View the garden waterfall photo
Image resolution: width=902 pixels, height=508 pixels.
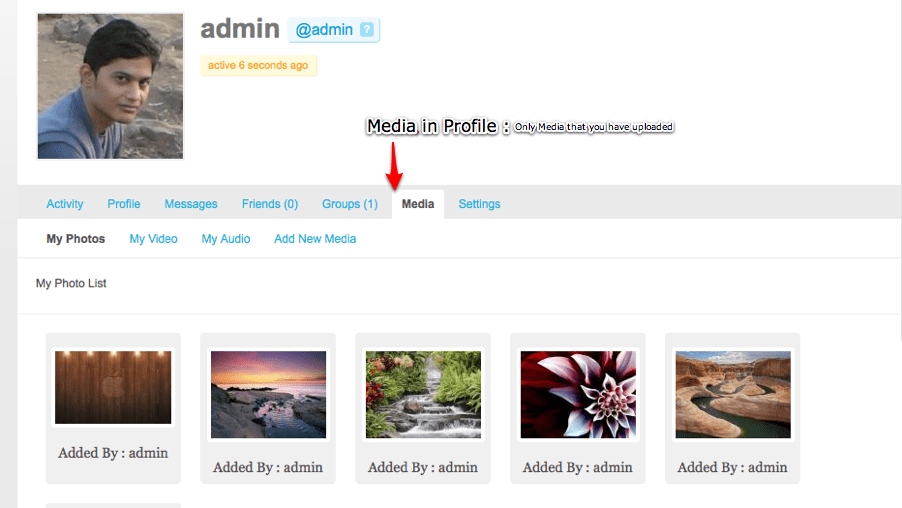423,395
